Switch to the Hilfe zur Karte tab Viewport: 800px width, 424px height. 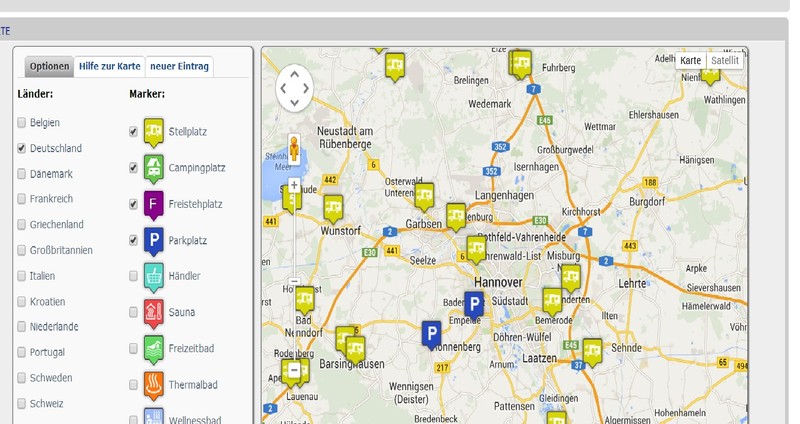(109, 67)
